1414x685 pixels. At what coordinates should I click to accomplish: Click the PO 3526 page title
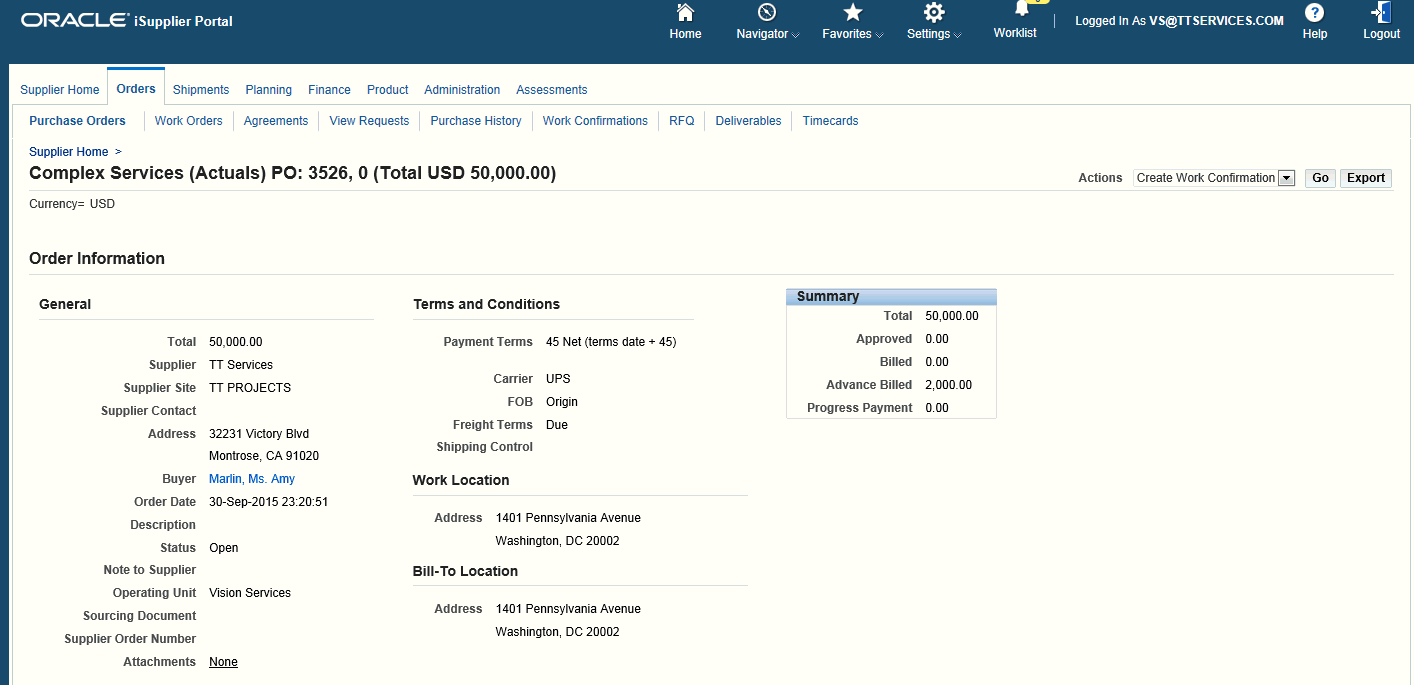[x=292, y=173]
